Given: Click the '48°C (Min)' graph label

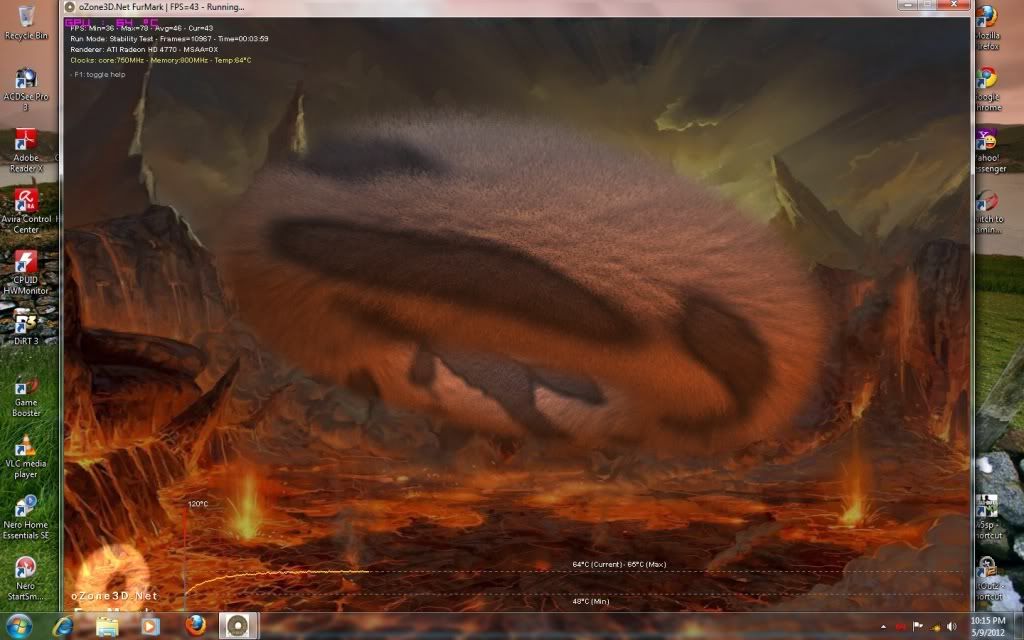Looking at the screenshot, I should pos(590,601).
